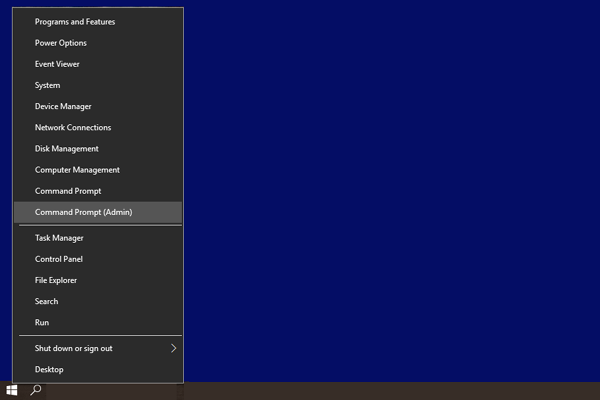Choose Search in the menu

(x=98, y=301)
